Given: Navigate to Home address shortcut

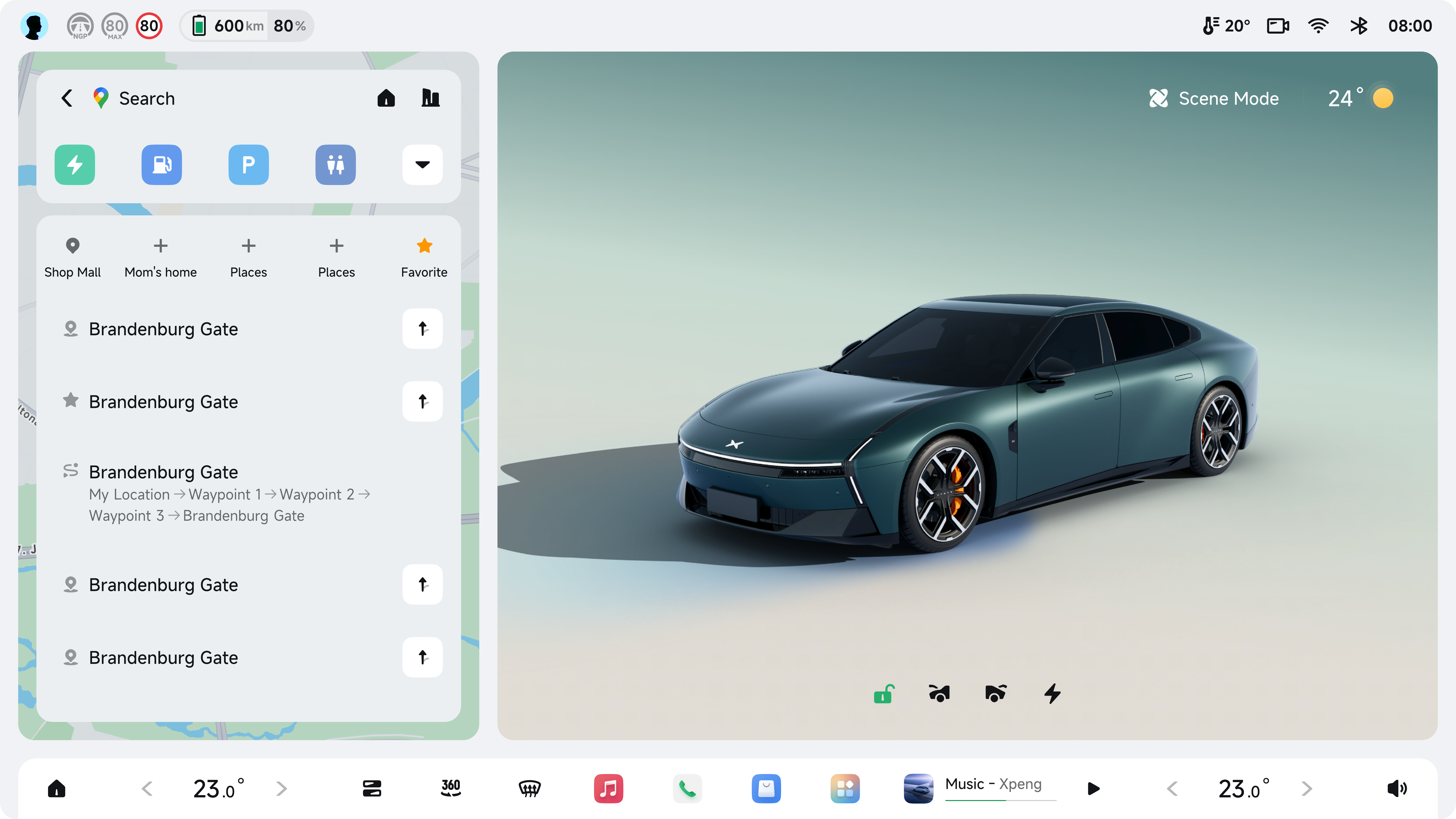Looking at the screenshot, I should point(386,98).
